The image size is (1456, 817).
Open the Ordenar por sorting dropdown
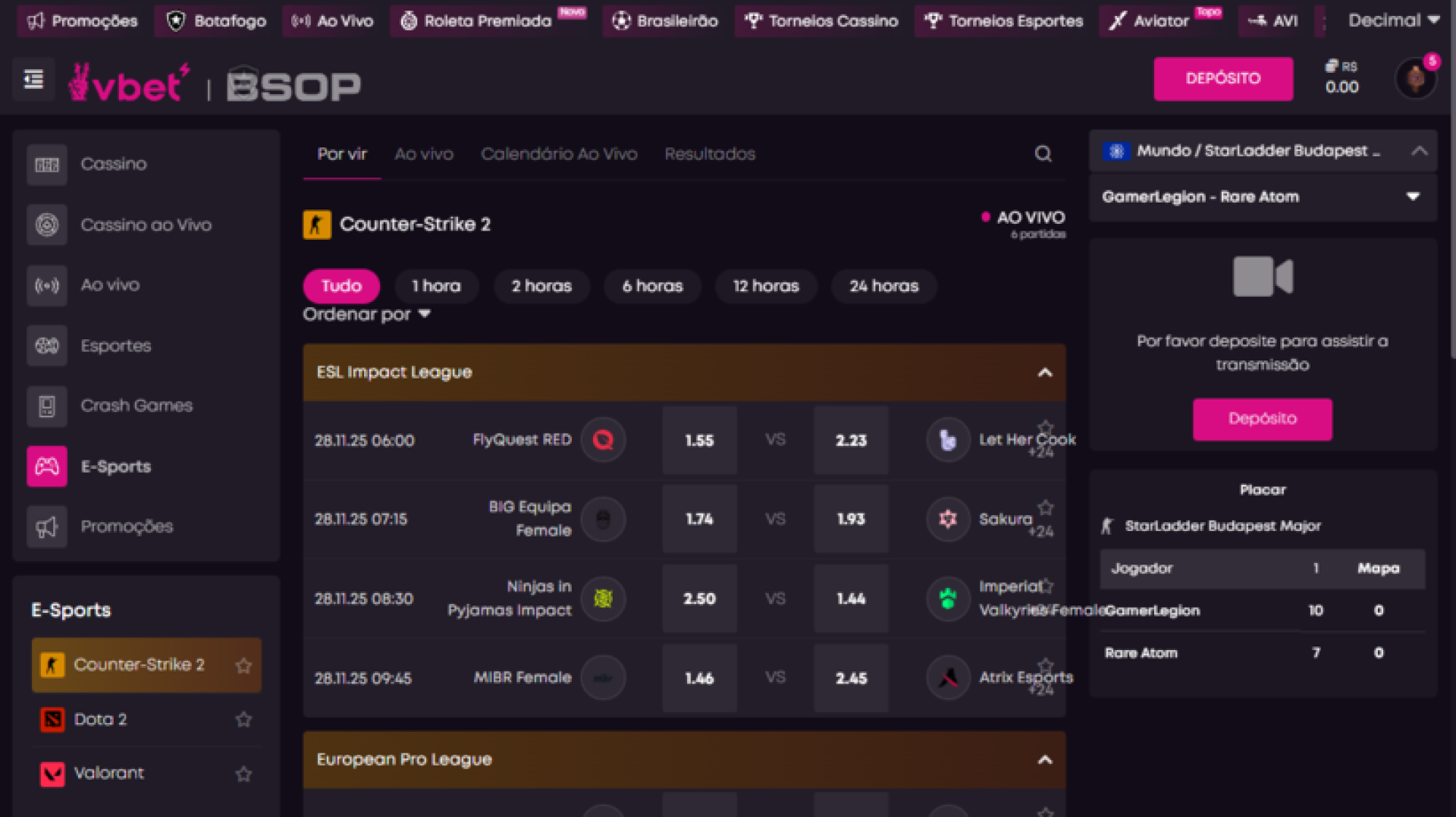click(366, 315)
